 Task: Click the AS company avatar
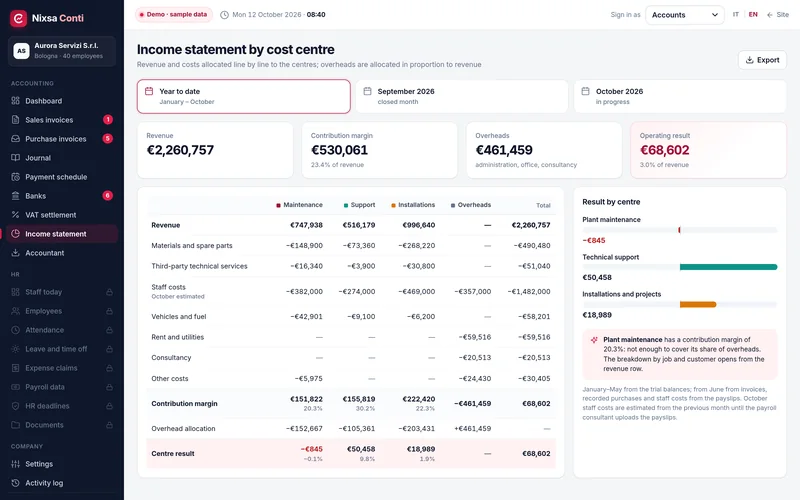tap(21, 51)
